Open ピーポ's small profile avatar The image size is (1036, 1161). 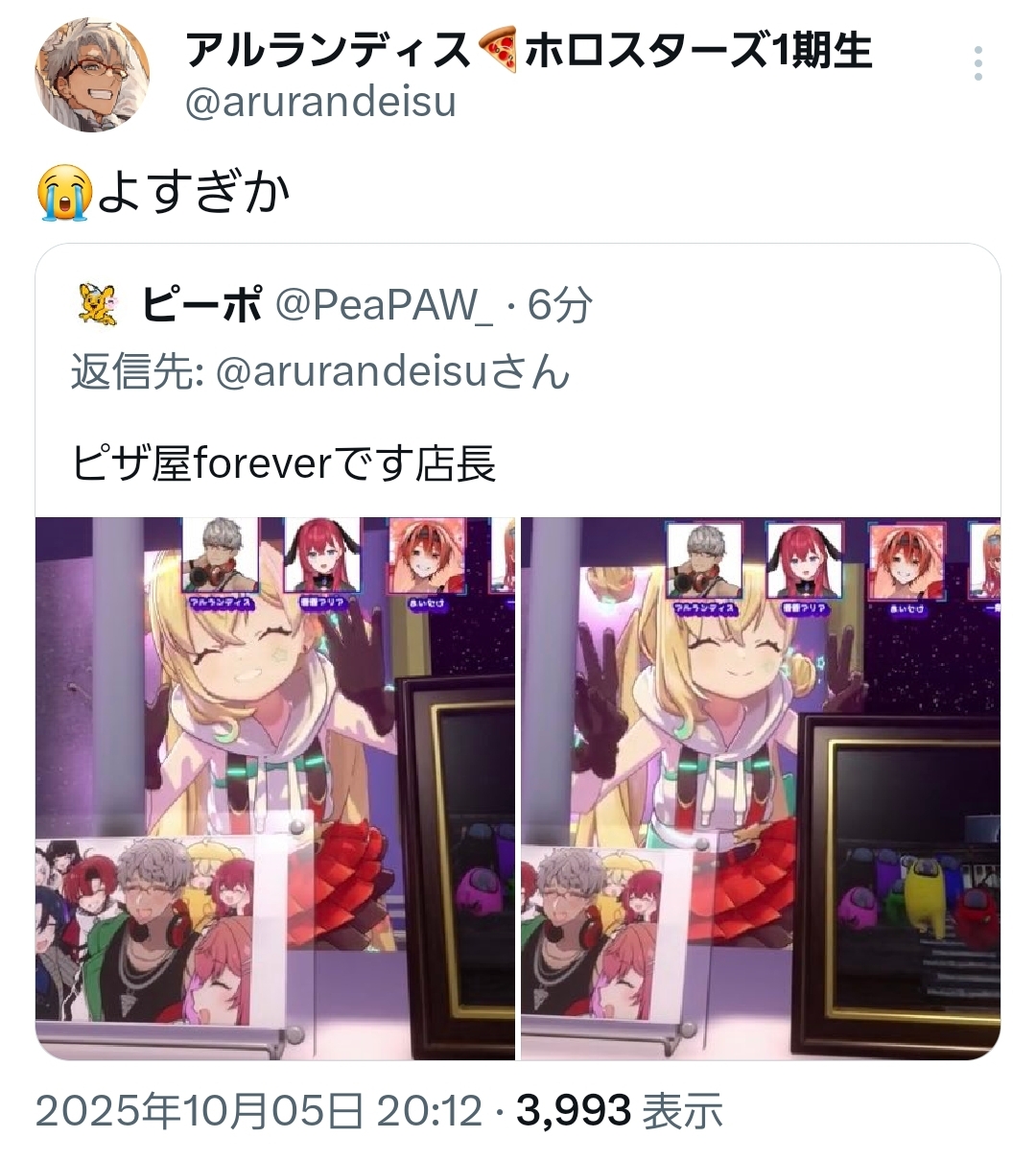(96, 306)
